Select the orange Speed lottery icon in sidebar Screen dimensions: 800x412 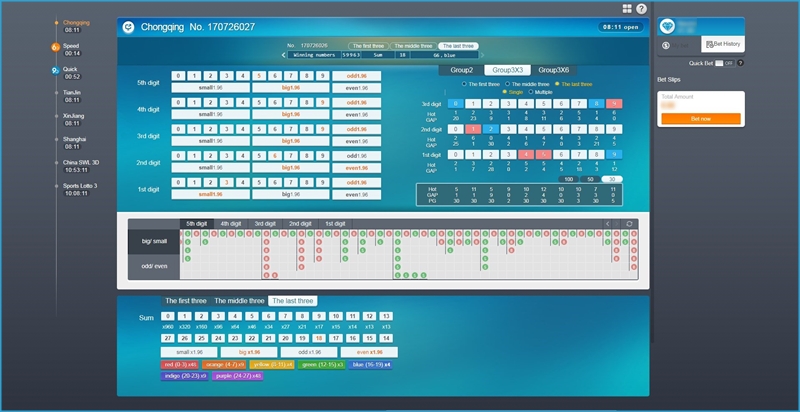coord(55,46)
